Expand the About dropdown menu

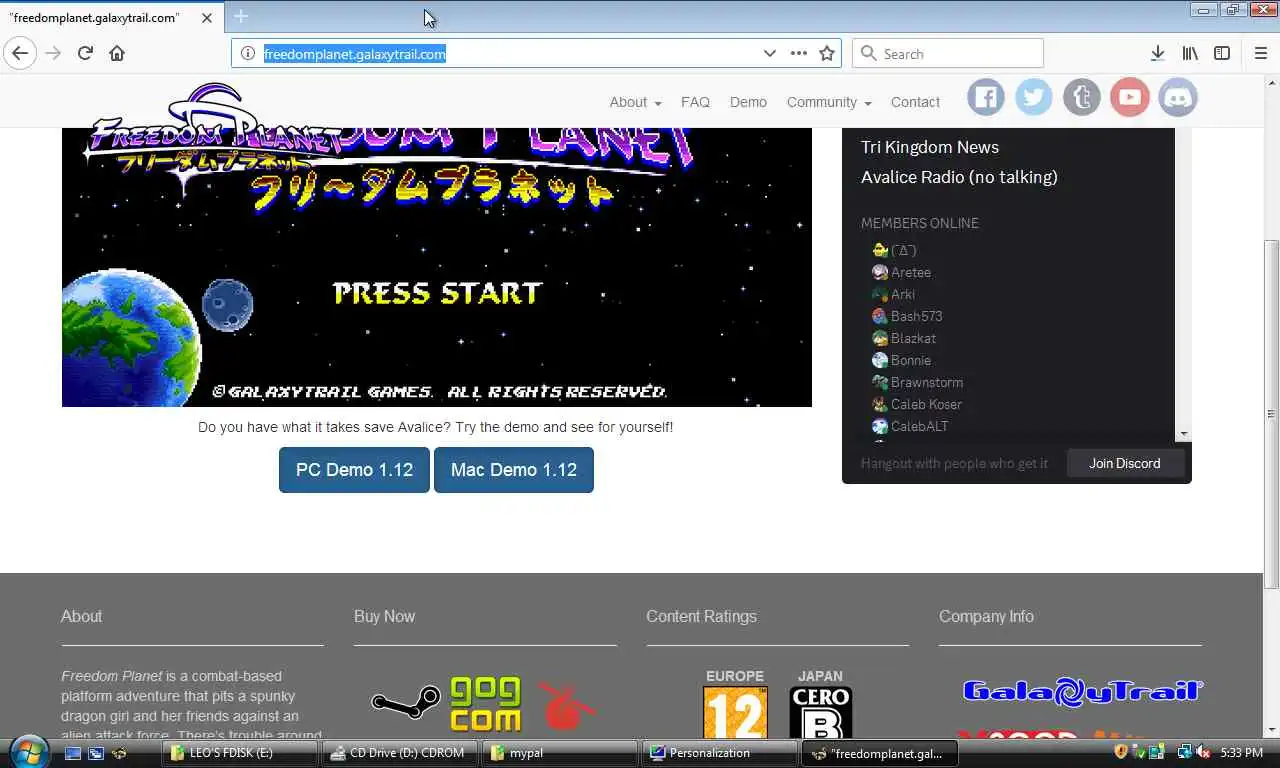click(635, 102)
